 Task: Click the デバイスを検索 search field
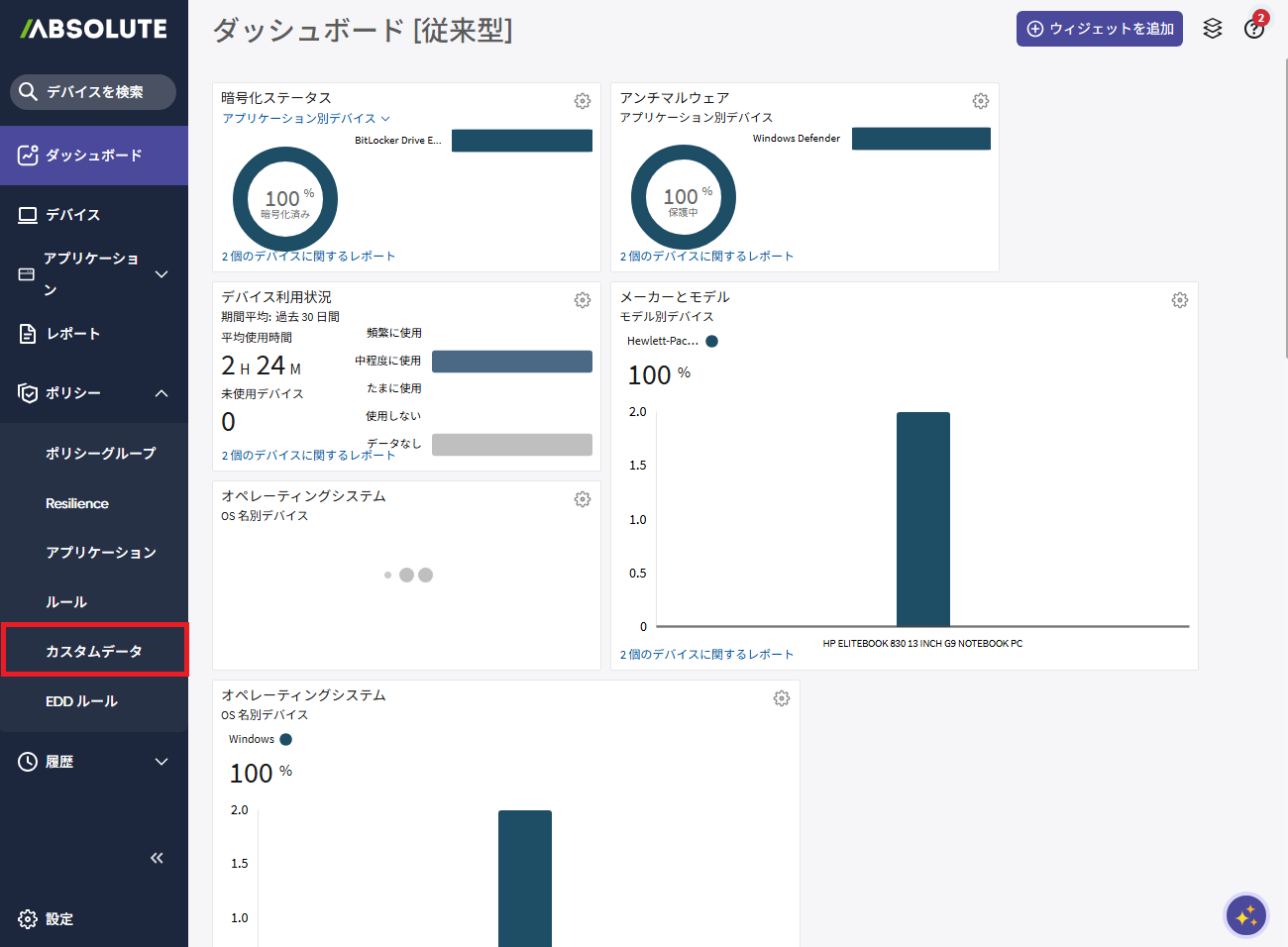[x=94, y=92]
